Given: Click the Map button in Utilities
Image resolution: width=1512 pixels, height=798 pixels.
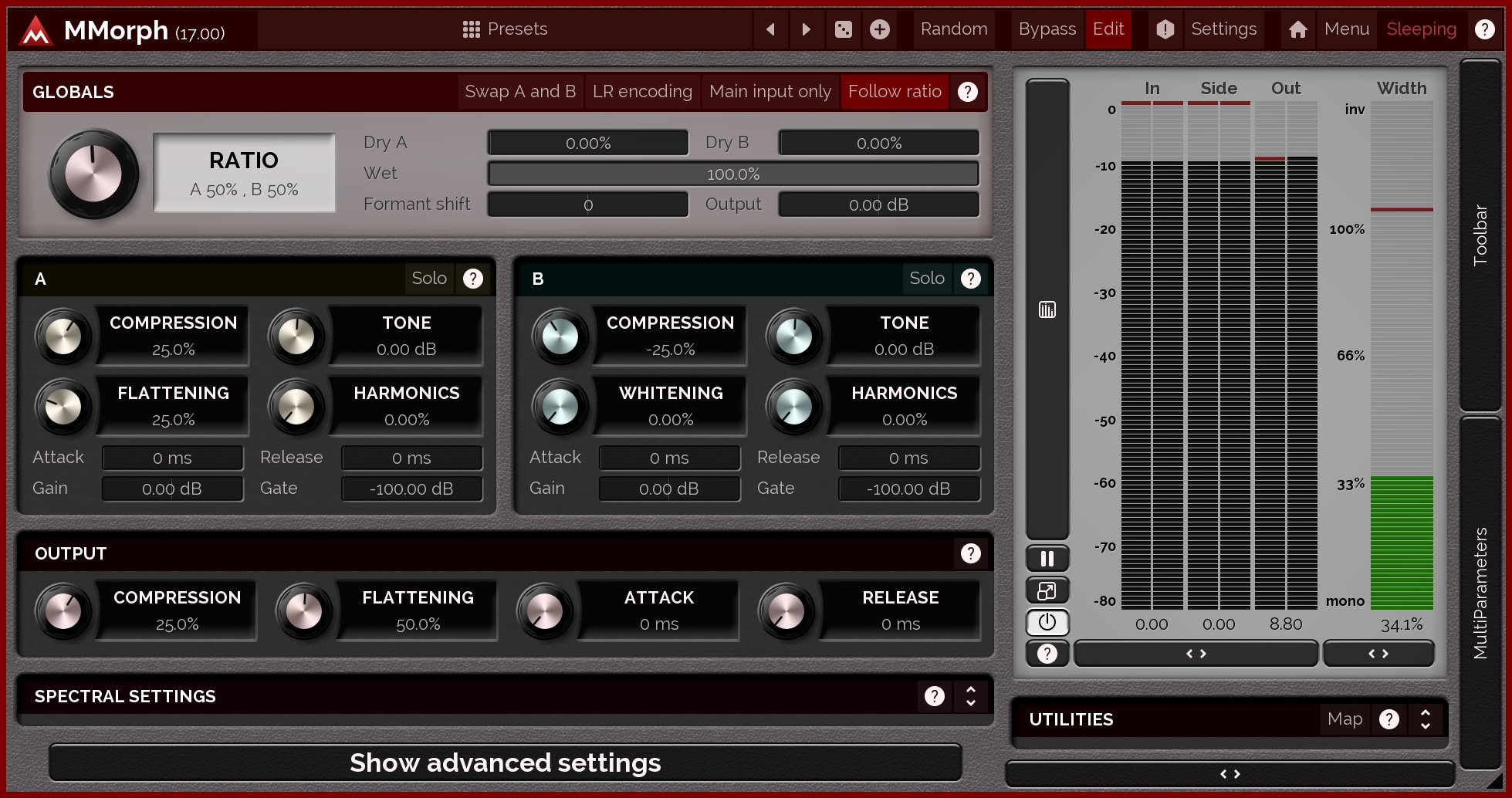Looking at the screenshot, I should click(1345, 719).
